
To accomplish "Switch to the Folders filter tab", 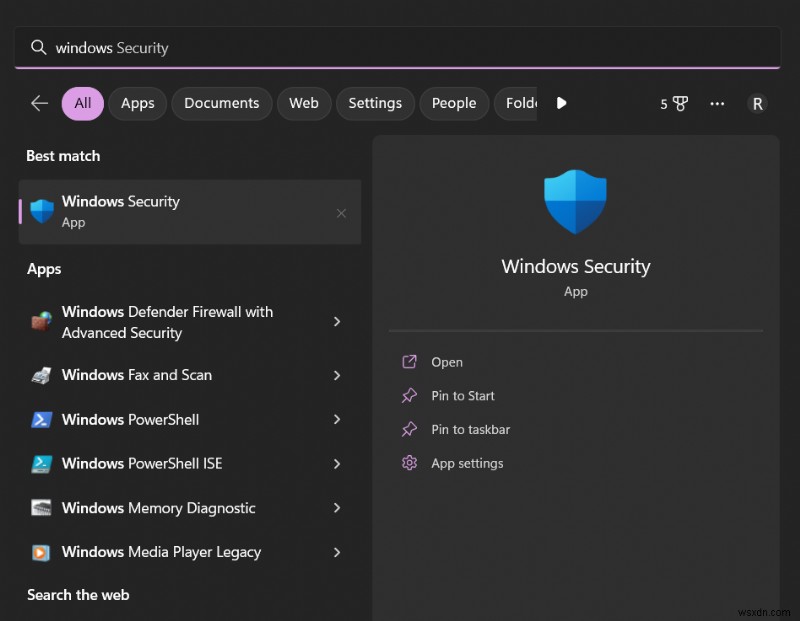I will click(x=516, y=104).
